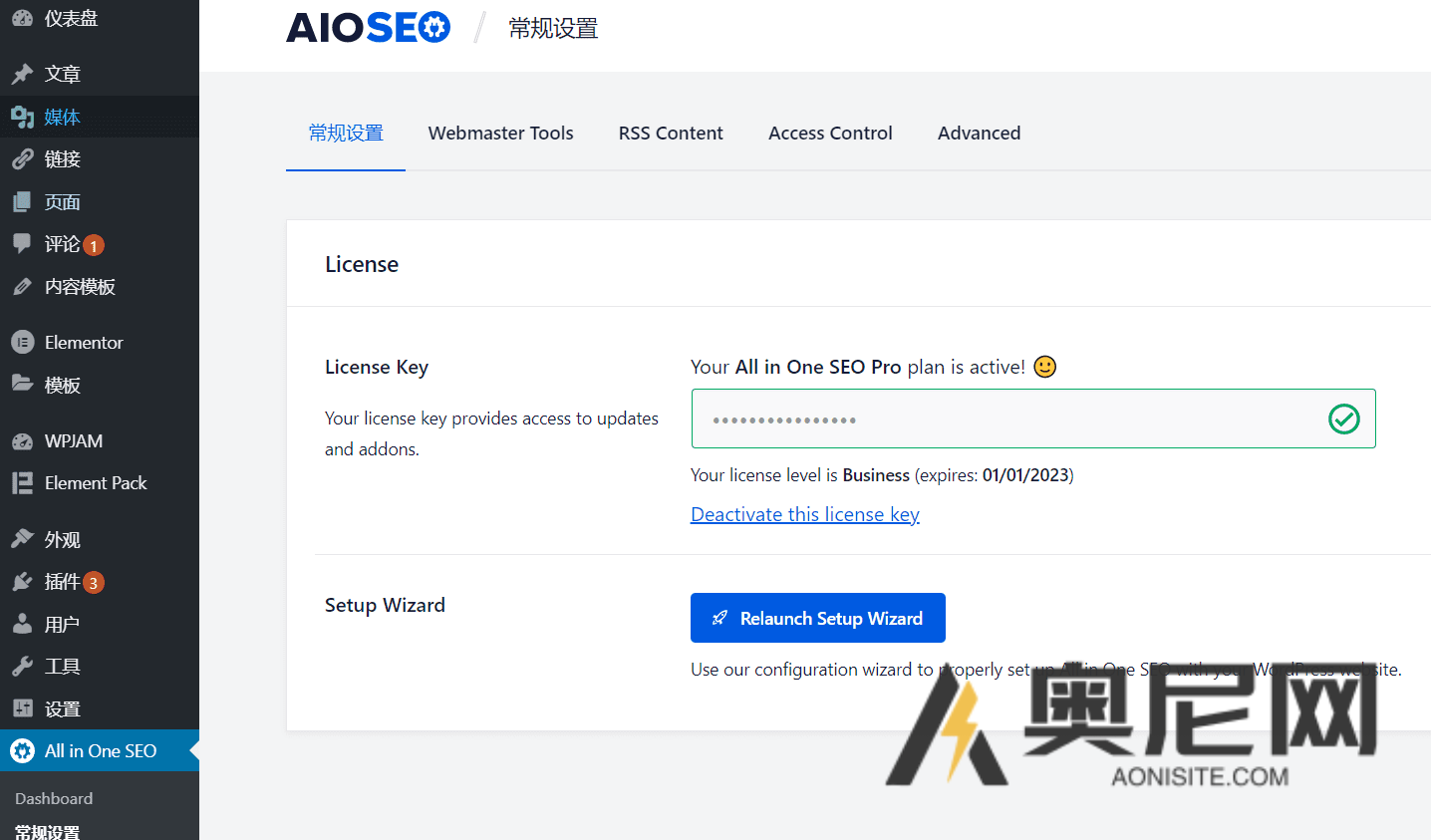Click the Settings sliders icon
Viewport: 1431px width, 840px height.
point(22,708)
